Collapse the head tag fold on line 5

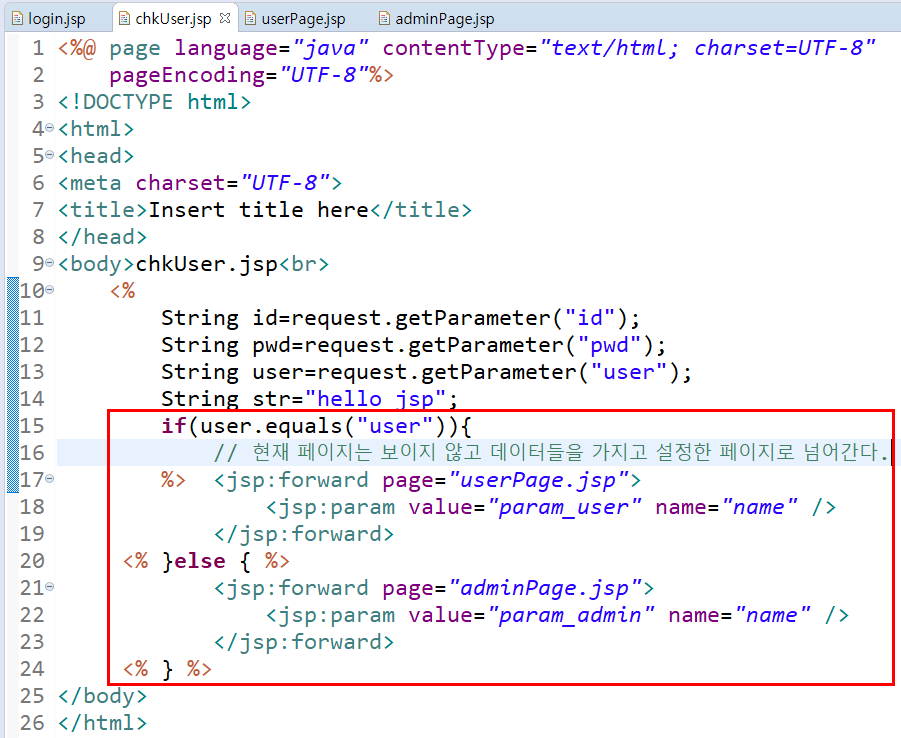click(x=49, y=155)
